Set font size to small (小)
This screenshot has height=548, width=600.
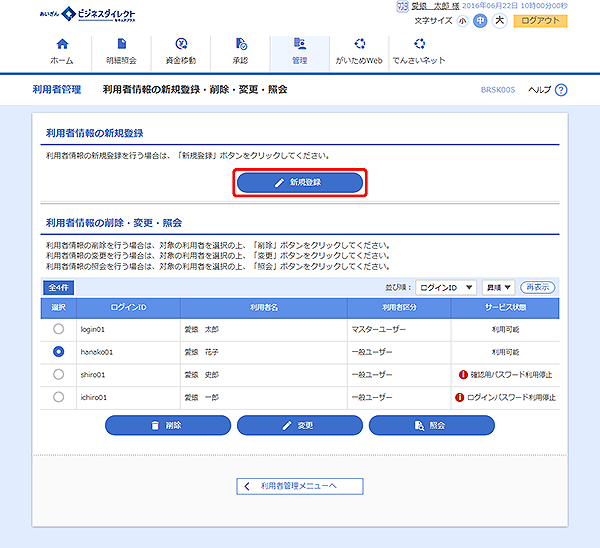(462, 21)
